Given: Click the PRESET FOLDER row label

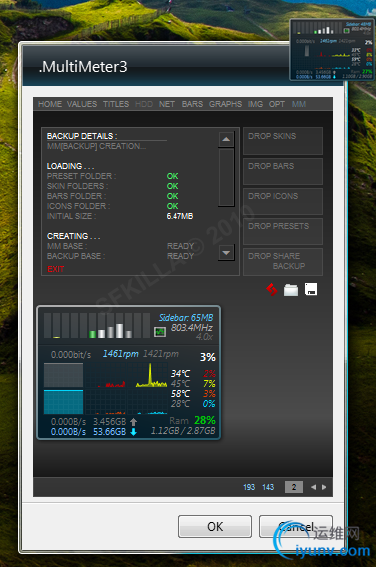Looking at the screenshot, I should [81, 176].
